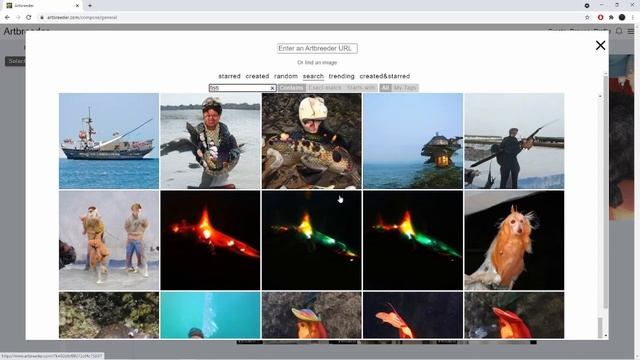Switch to the starred tab

tap(229, 76)
